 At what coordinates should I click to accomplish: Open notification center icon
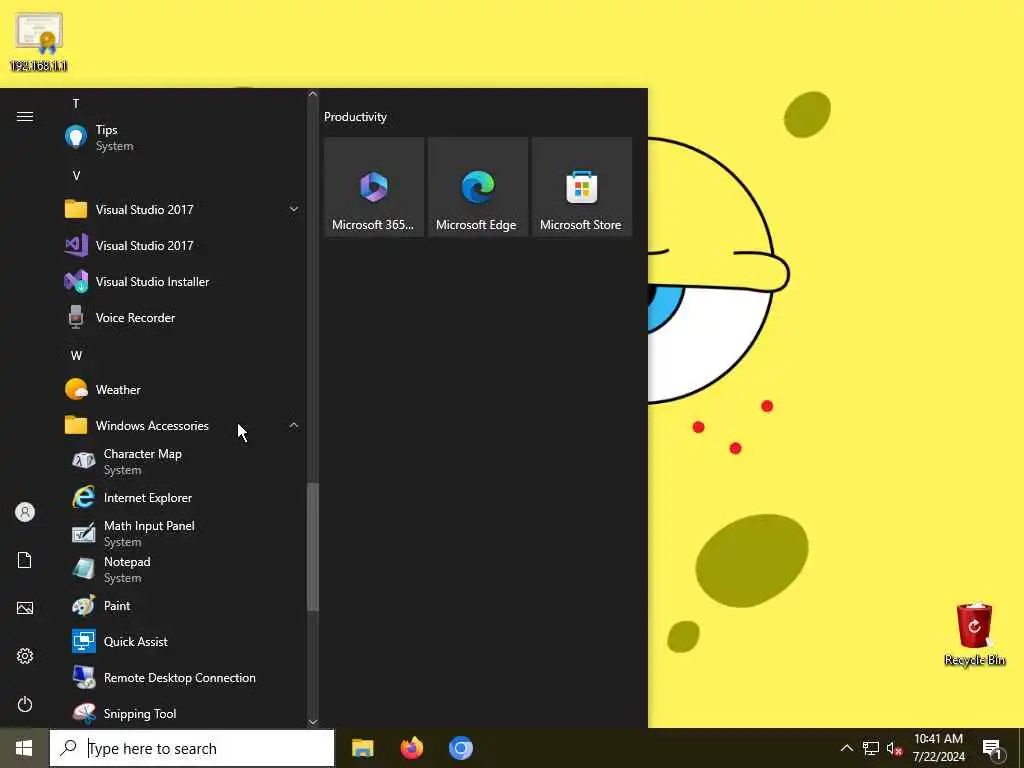[993, 749]
